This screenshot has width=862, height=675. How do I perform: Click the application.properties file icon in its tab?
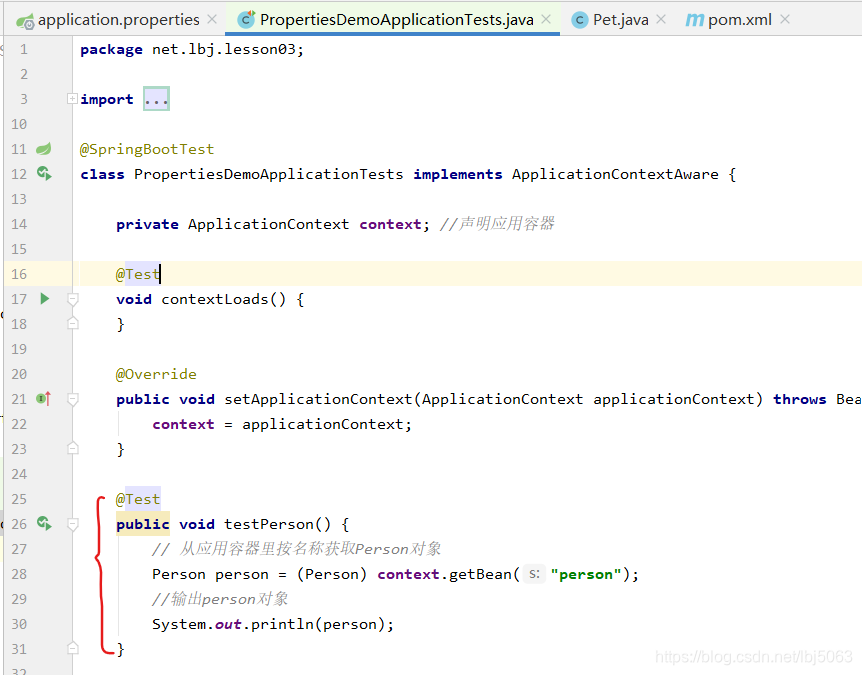pos(25,21)
